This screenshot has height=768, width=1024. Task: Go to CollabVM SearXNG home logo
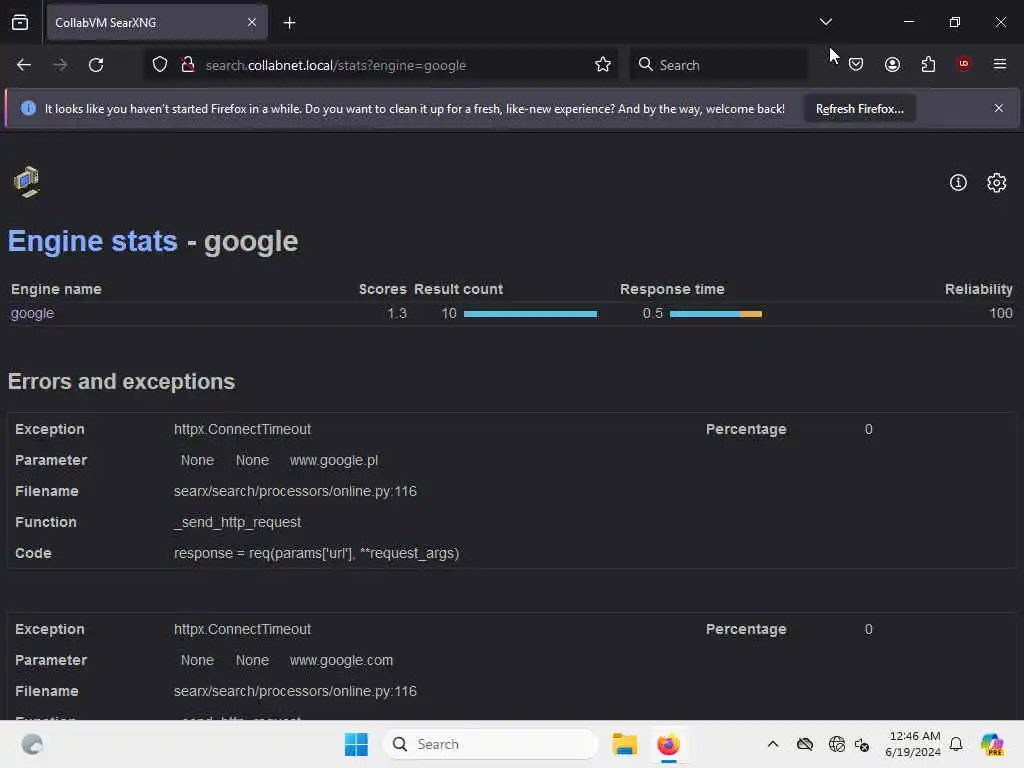27,182
